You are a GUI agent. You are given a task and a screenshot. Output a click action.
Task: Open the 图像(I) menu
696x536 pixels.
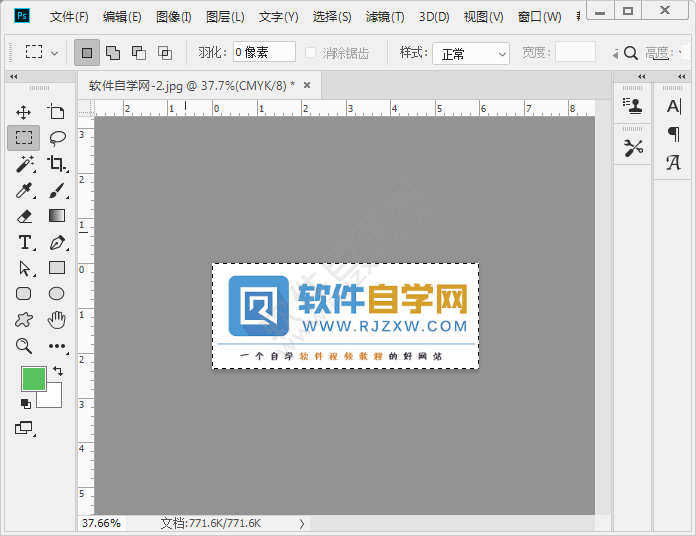tap(174, 17)
